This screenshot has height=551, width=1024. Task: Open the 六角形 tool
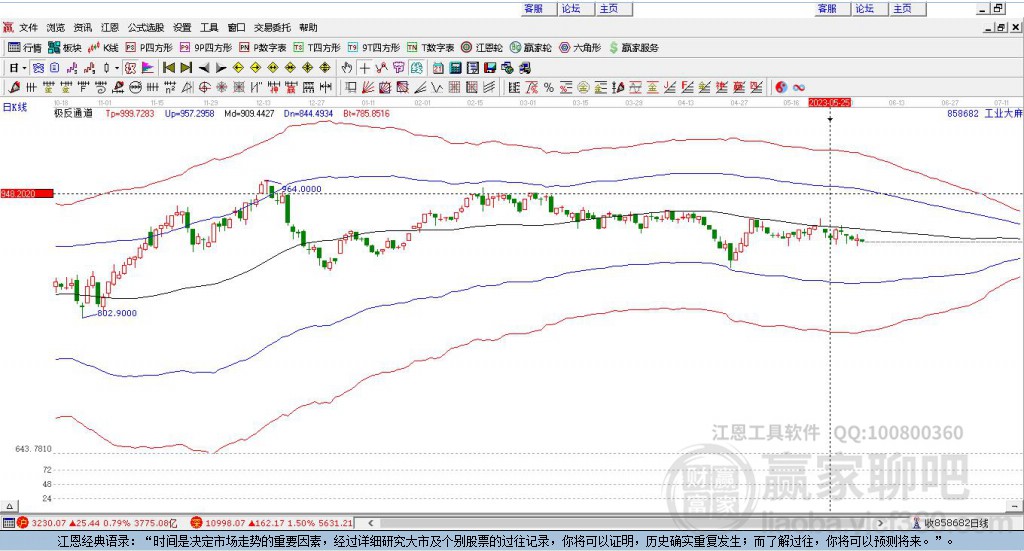coord(580,48)
